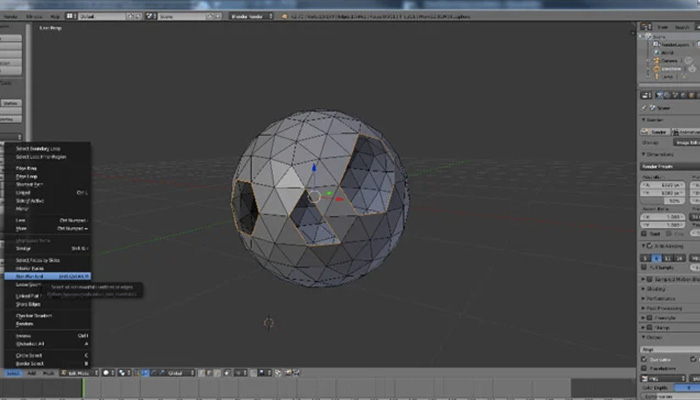
Task: Choose Non Manifold in Select menu
Action: pyautogui.click(x=48, y=276)
